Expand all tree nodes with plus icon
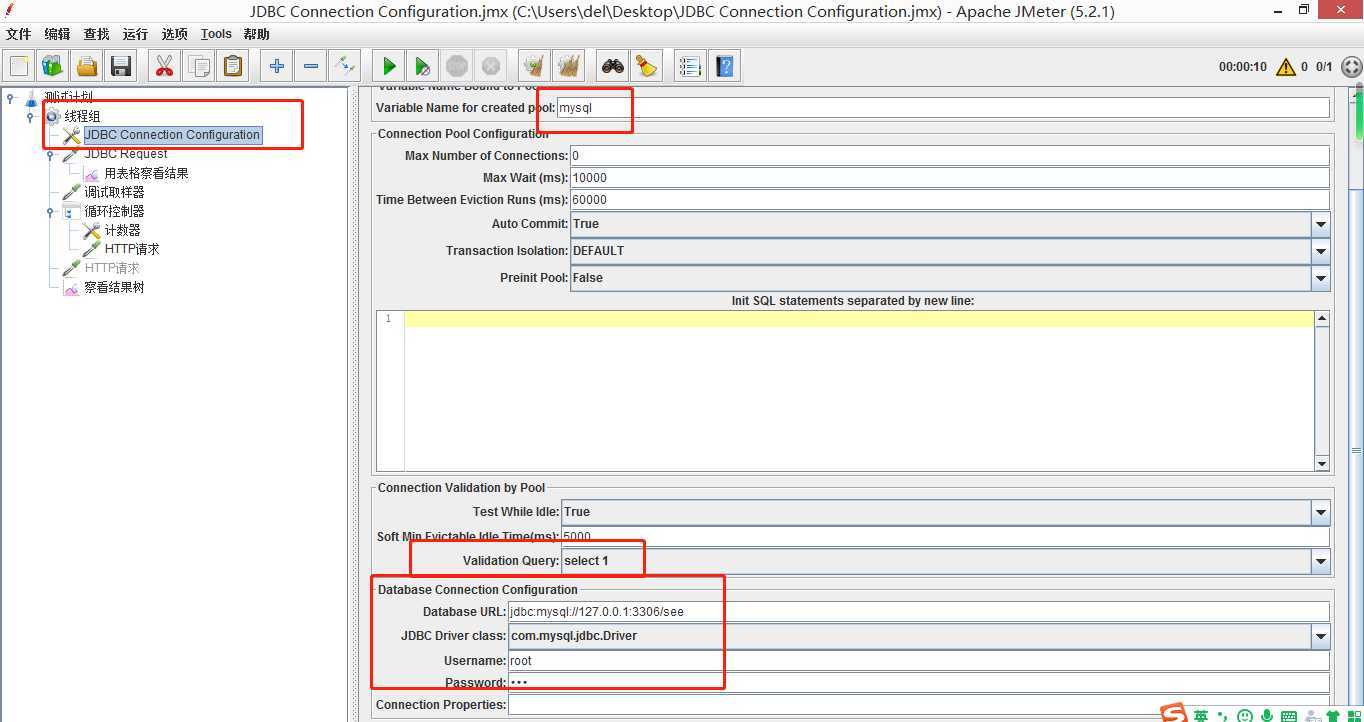 tap(277, 66)
